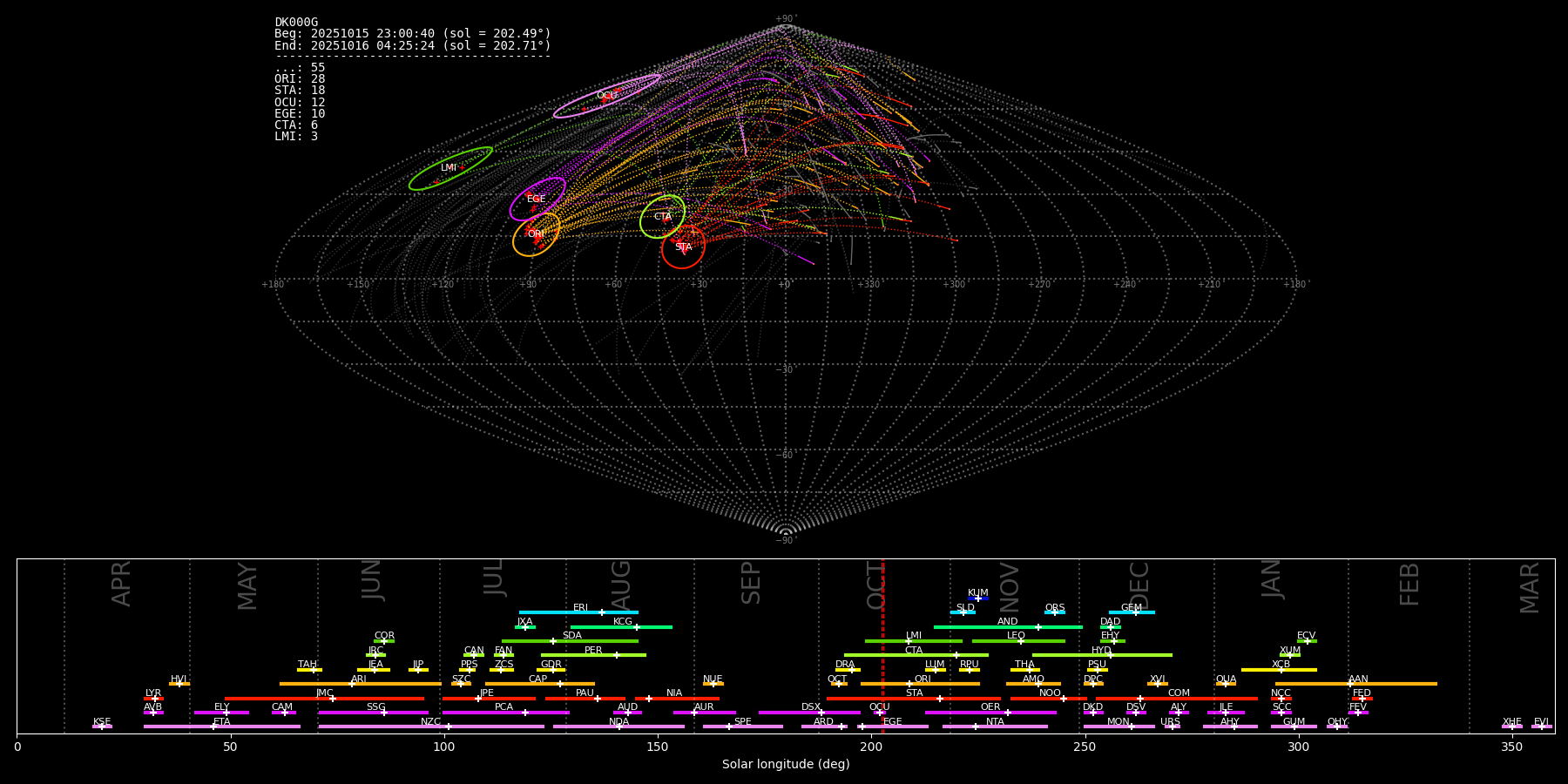Viewport: 1568px width, 784px height.
Task: Click 'EGE: 10' in the legend
Action: [x=300, y=113]
